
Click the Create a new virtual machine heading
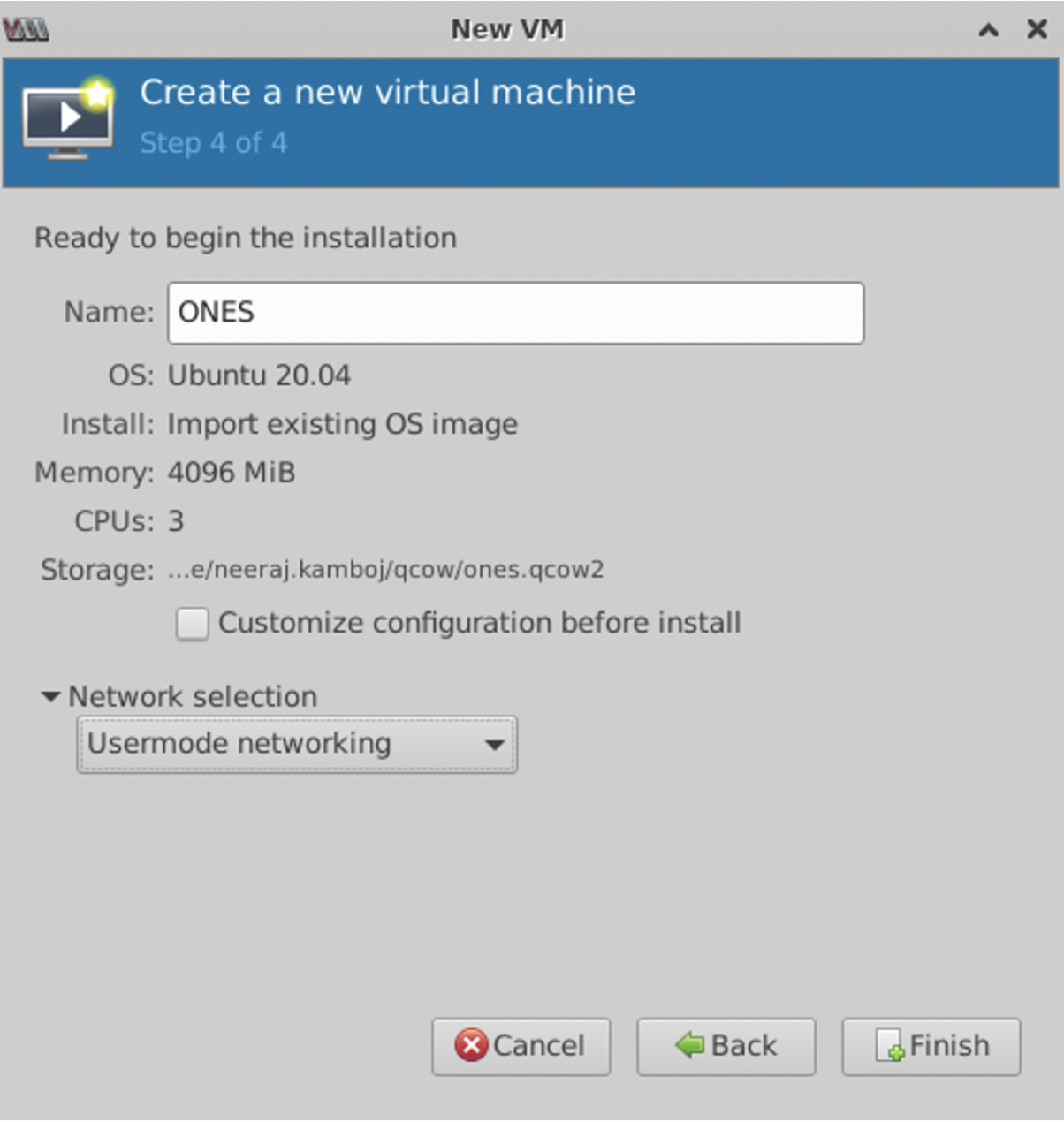tap(388, 92)
